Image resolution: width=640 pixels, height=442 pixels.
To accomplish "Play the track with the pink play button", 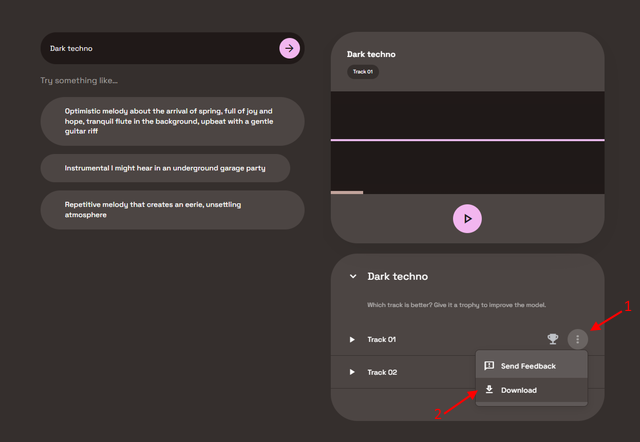I will pos(467,219).
